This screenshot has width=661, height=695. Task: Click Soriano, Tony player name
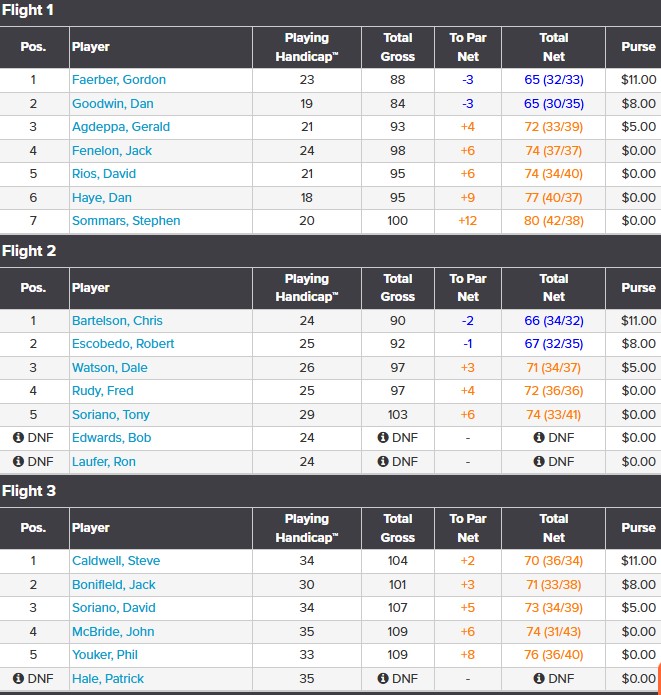[x=111, y=414]
